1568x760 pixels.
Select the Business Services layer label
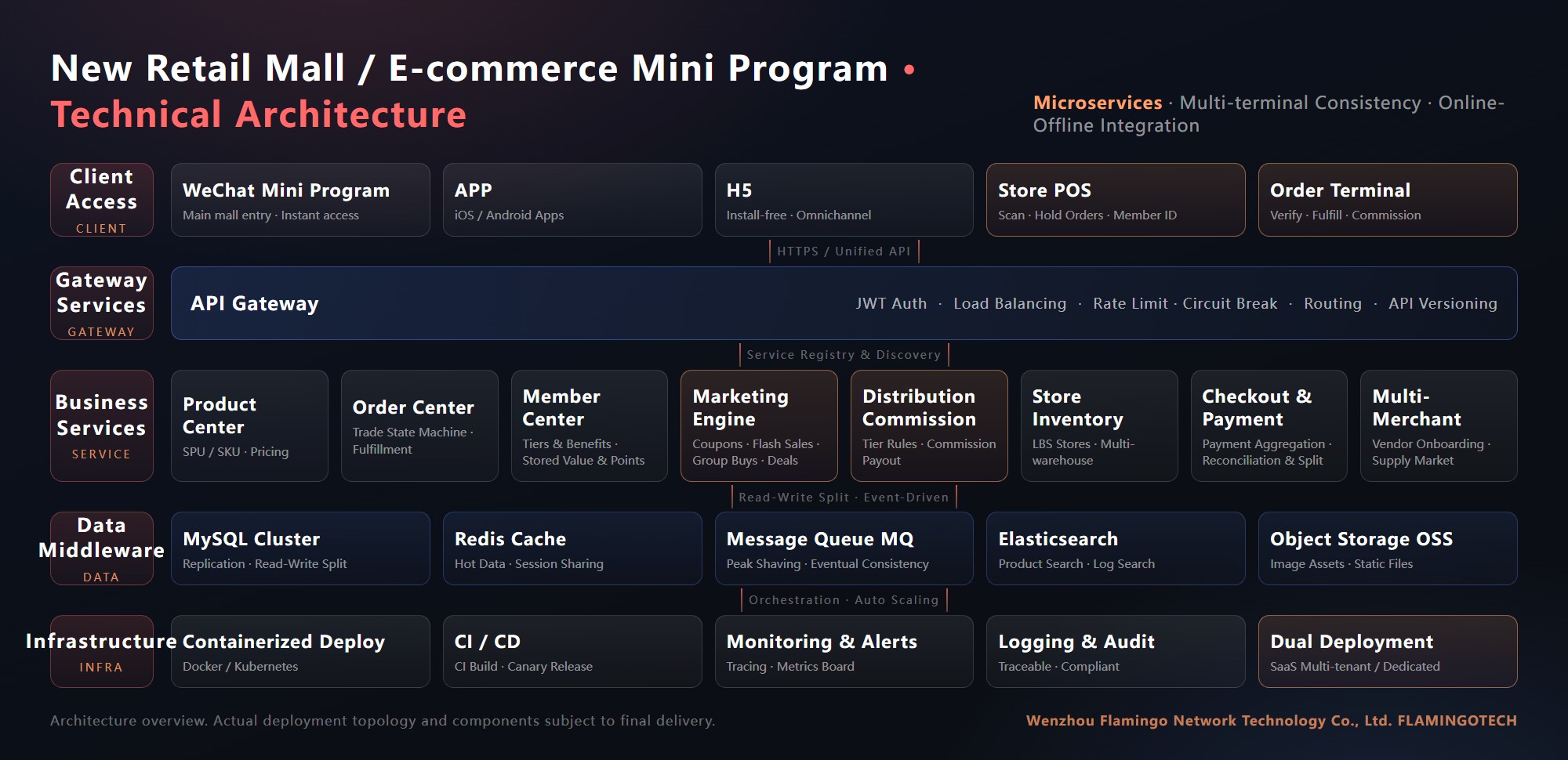click(x=102, y=425)
